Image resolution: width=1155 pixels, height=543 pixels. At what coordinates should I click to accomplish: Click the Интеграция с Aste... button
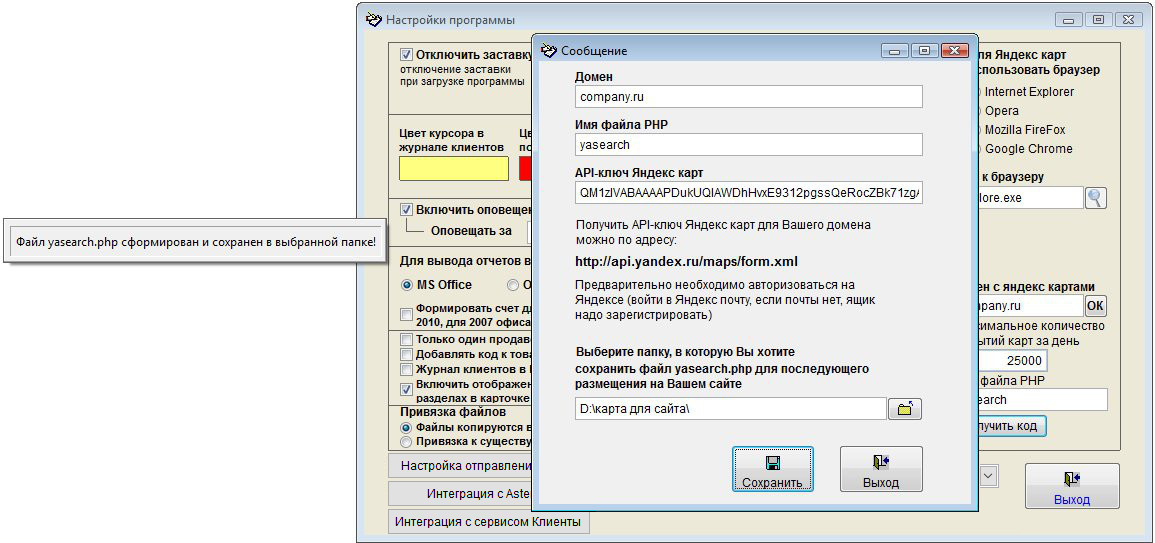460,493
